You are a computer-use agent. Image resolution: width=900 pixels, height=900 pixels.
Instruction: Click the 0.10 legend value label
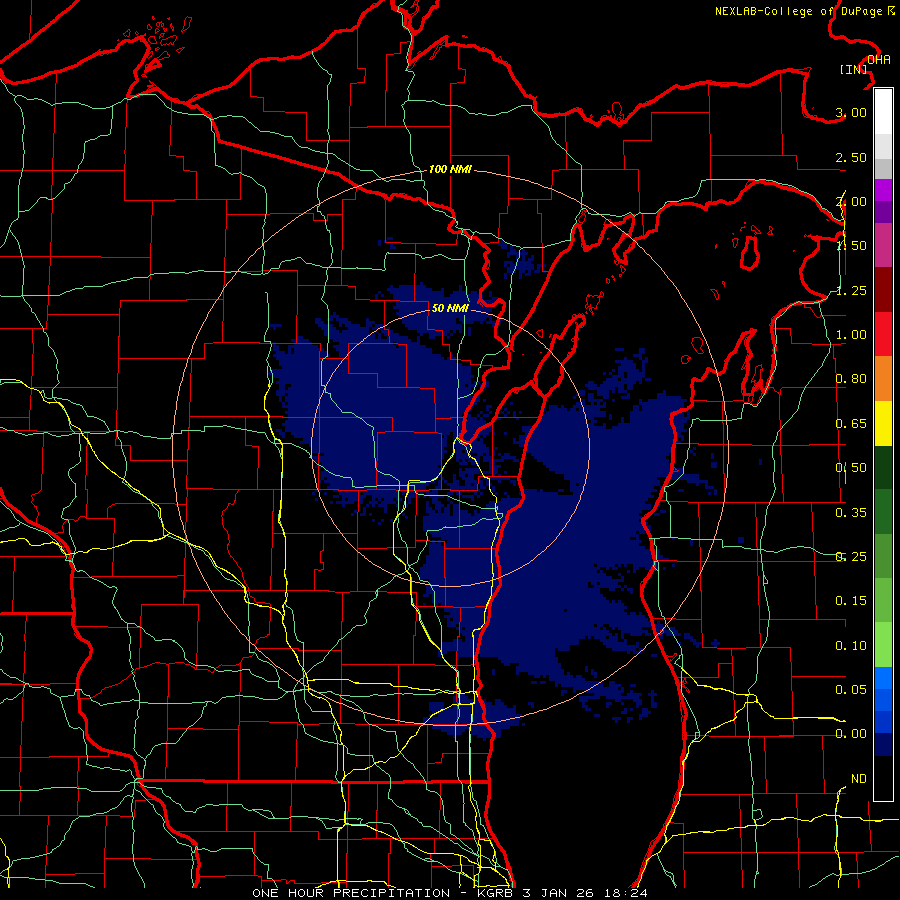click(851, 646)
